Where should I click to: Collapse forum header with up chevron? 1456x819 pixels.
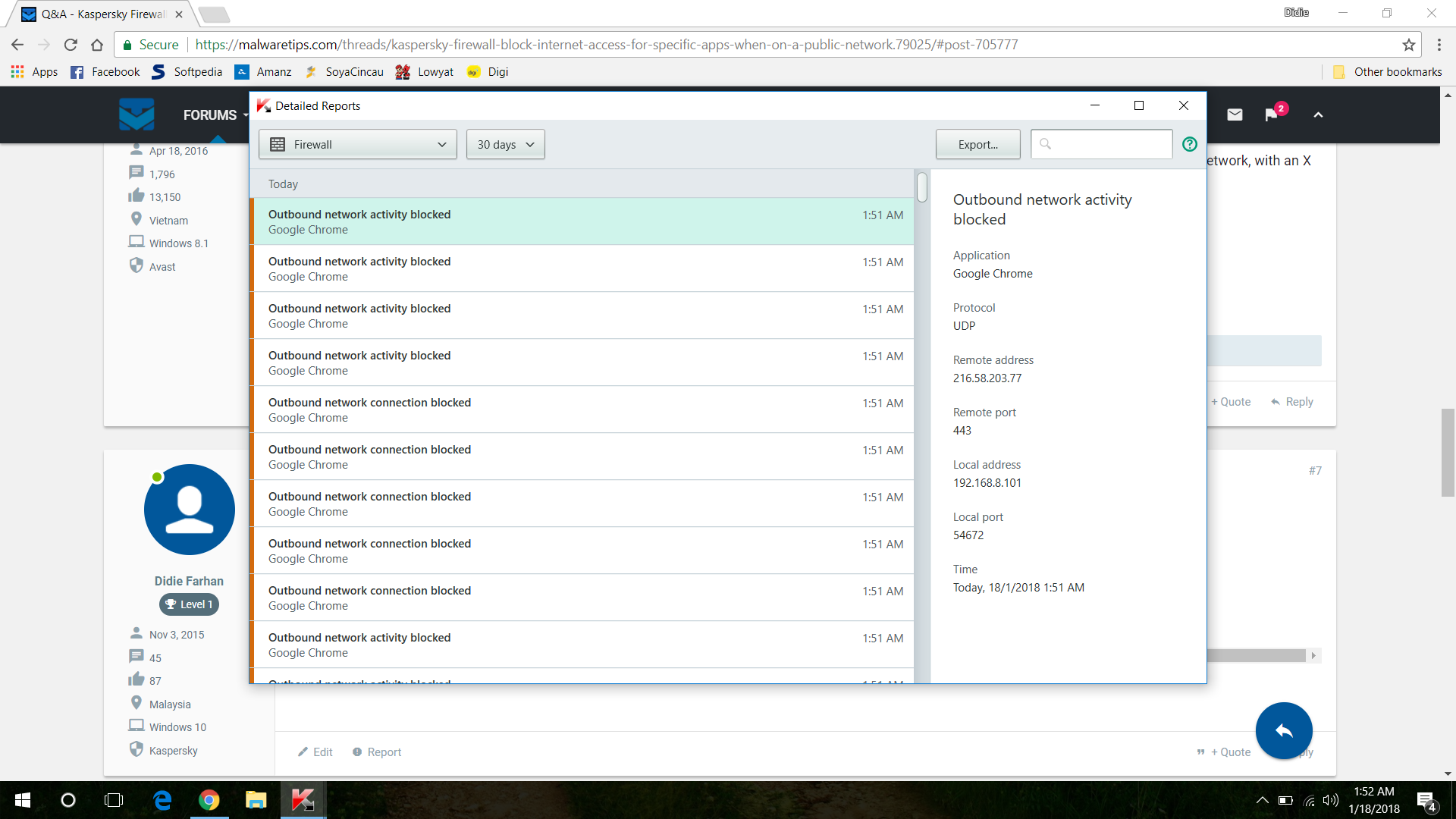(x=1318, y=115)
